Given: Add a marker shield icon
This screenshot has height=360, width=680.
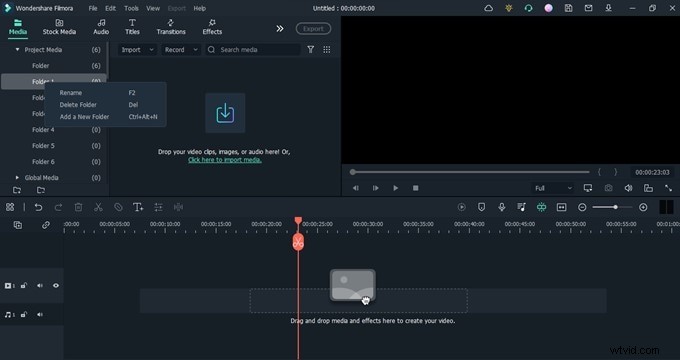Looking at the screenshot, I should coord(481,207).
